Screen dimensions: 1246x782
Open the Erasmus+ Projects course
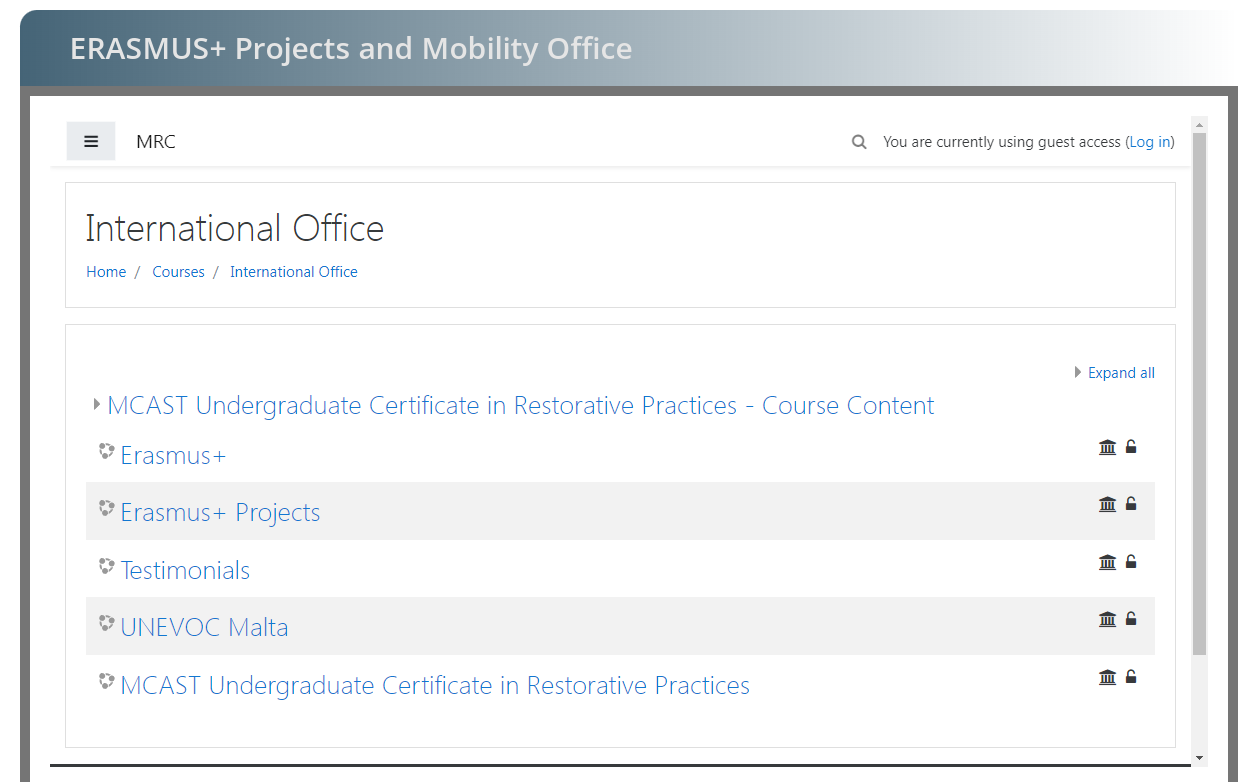click(220, 513)
